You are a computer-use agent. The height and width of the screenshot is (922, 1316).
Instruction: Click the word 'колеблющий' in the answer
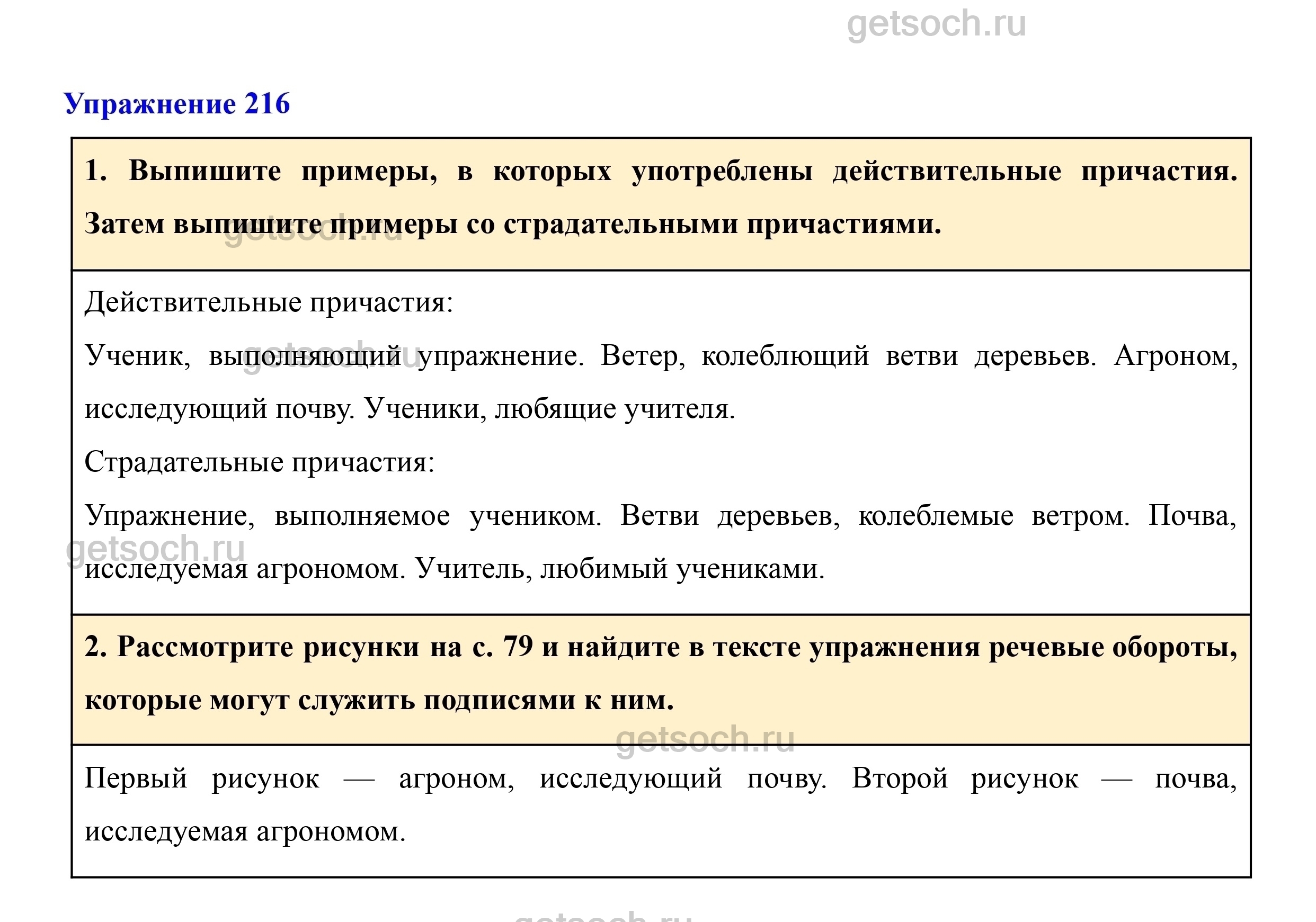(785, 356)
